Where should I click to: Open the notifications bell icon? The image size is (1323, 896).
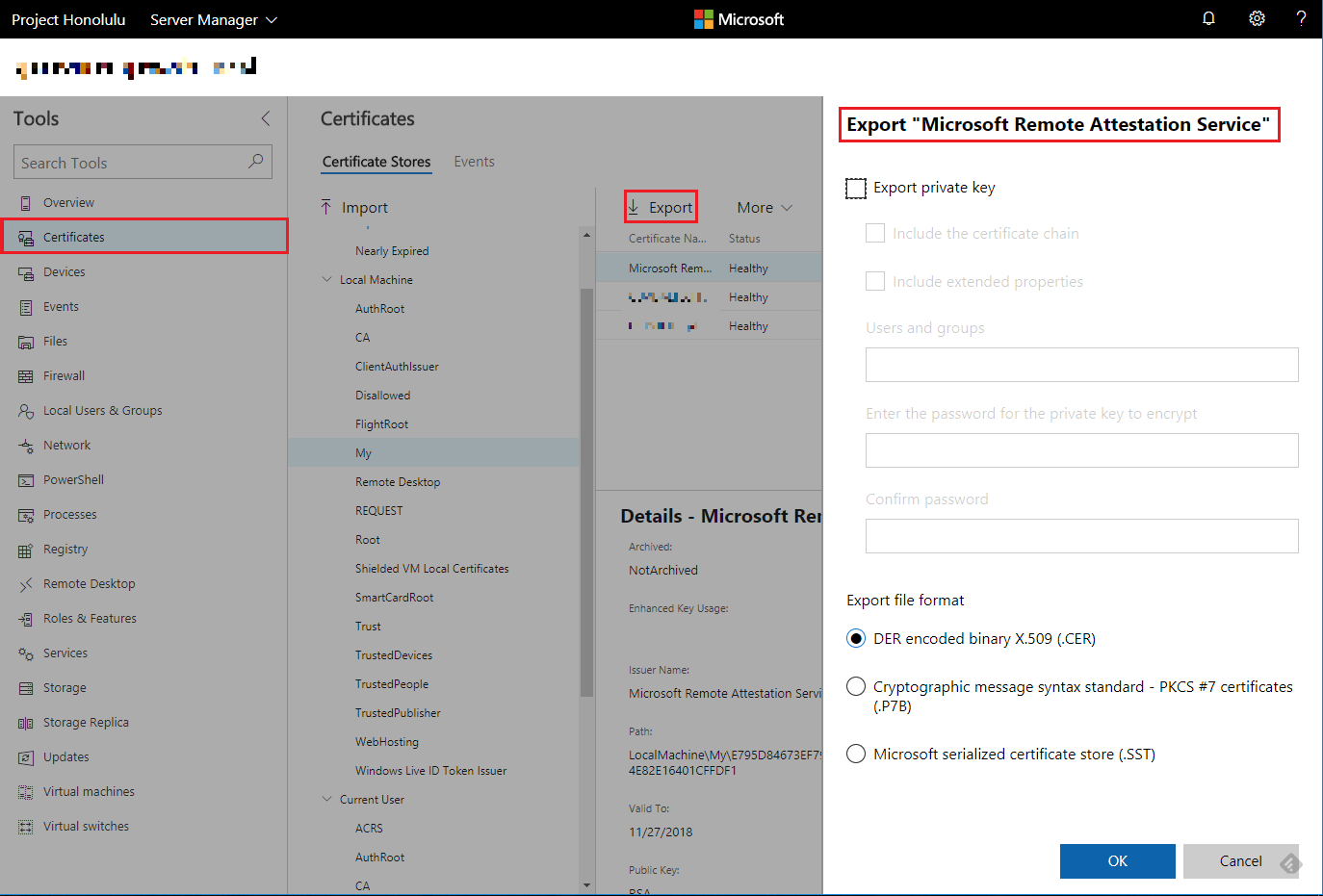[x=1208, y=18]
